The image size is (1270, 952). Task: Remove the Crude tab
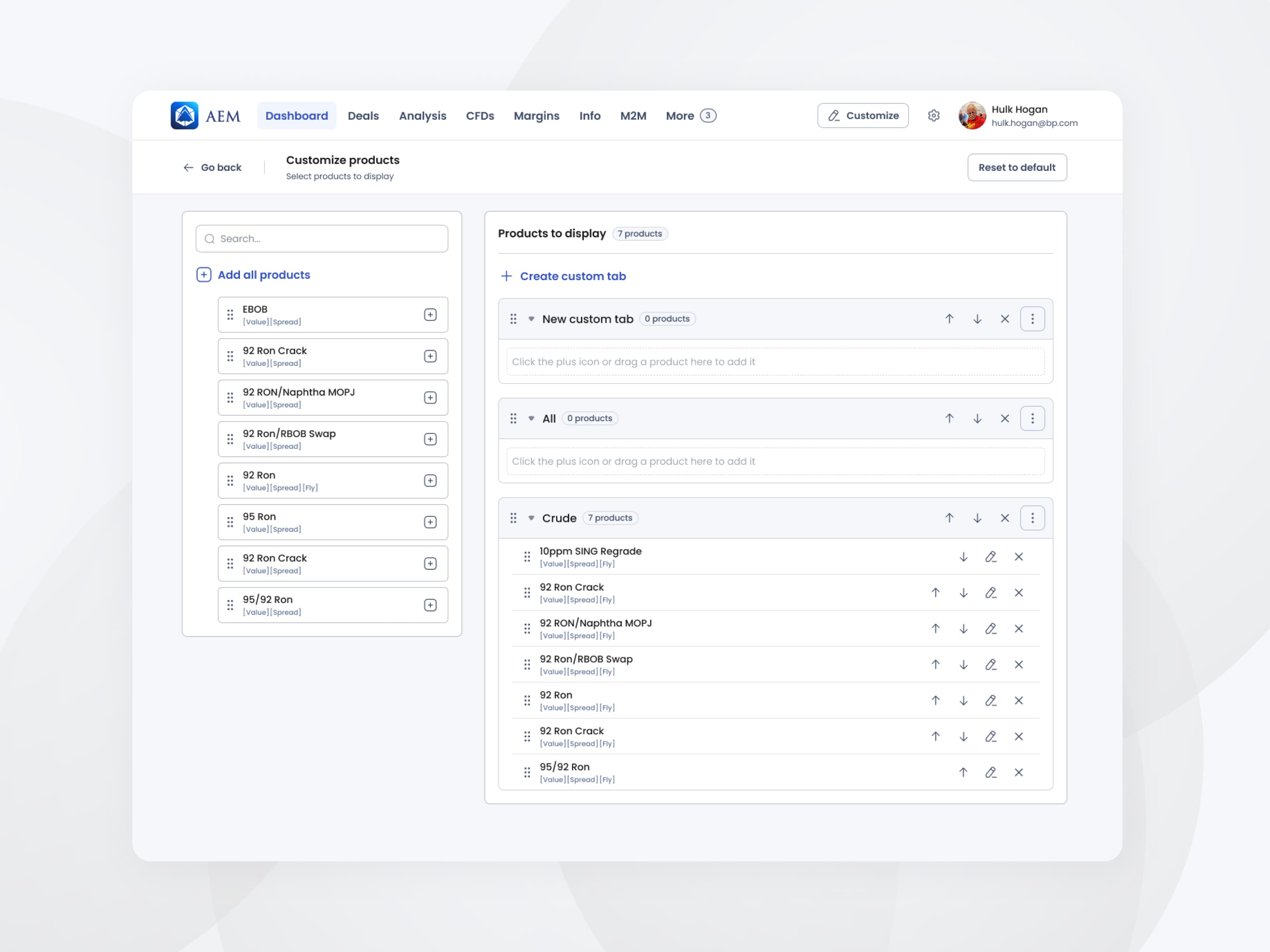[x=1005, y=518]
